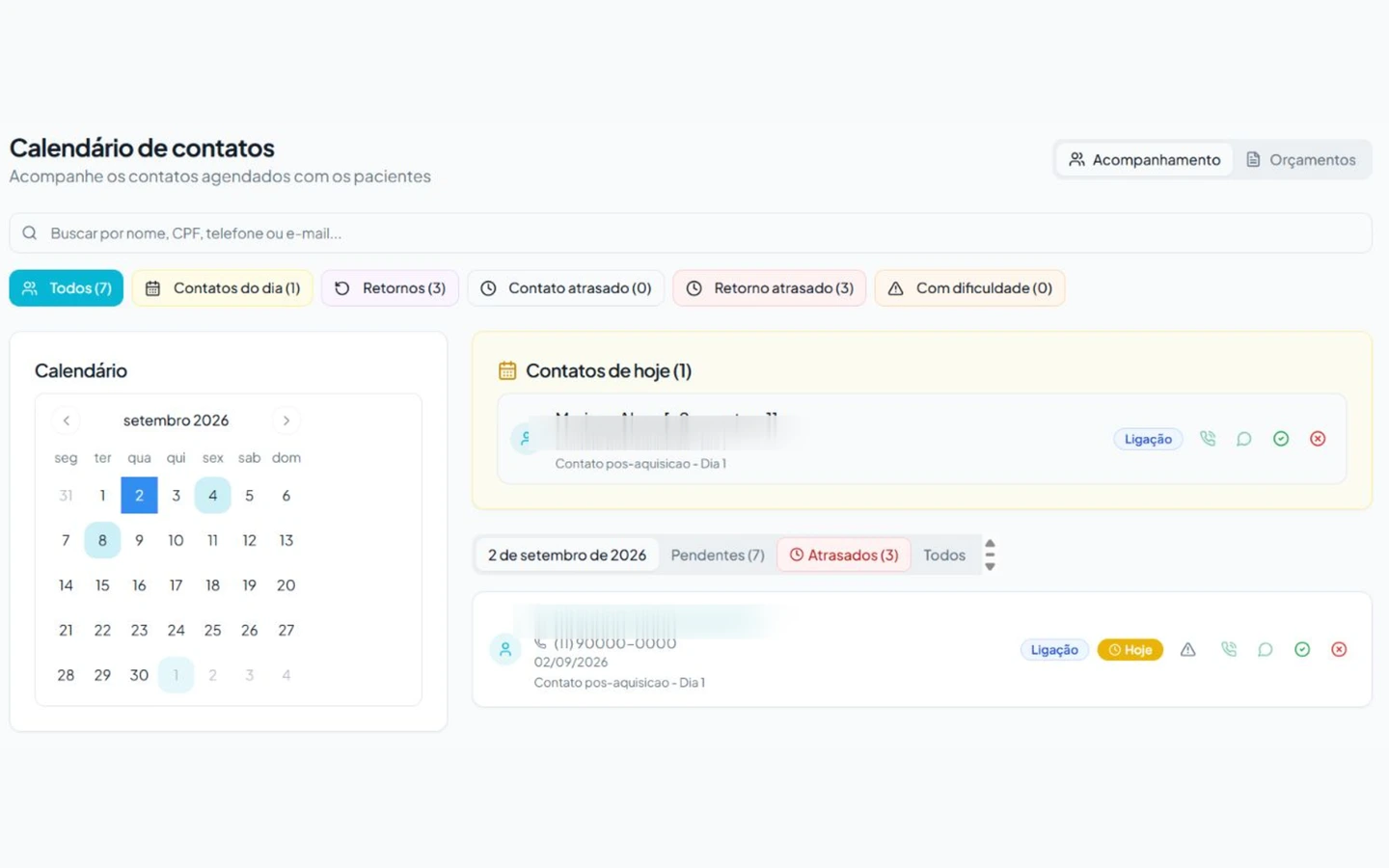Select Todos tab in list filter

tap(944, 556)
